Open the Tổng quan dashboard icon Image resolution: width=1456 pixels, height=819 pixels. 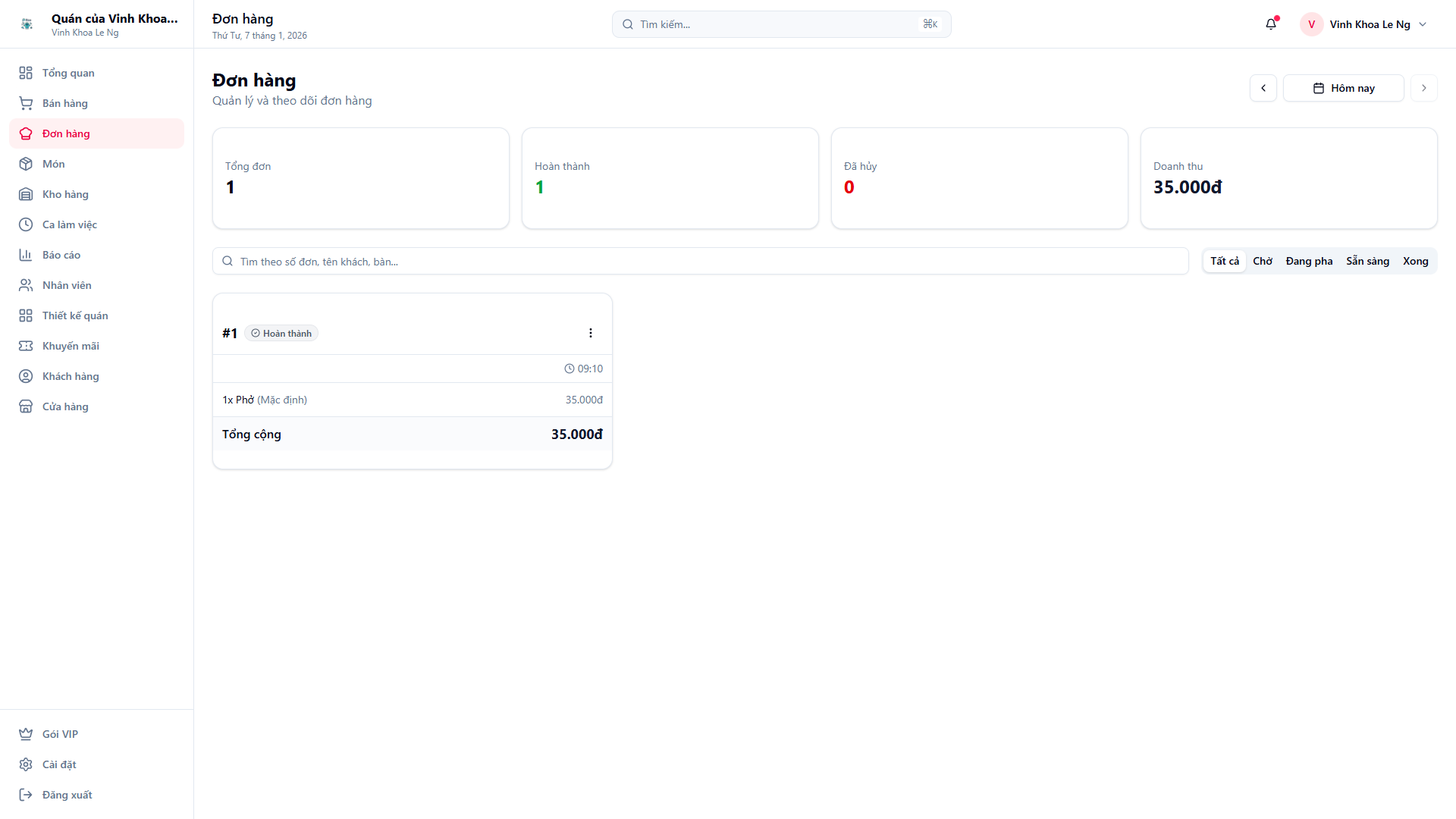pos(27,73)
